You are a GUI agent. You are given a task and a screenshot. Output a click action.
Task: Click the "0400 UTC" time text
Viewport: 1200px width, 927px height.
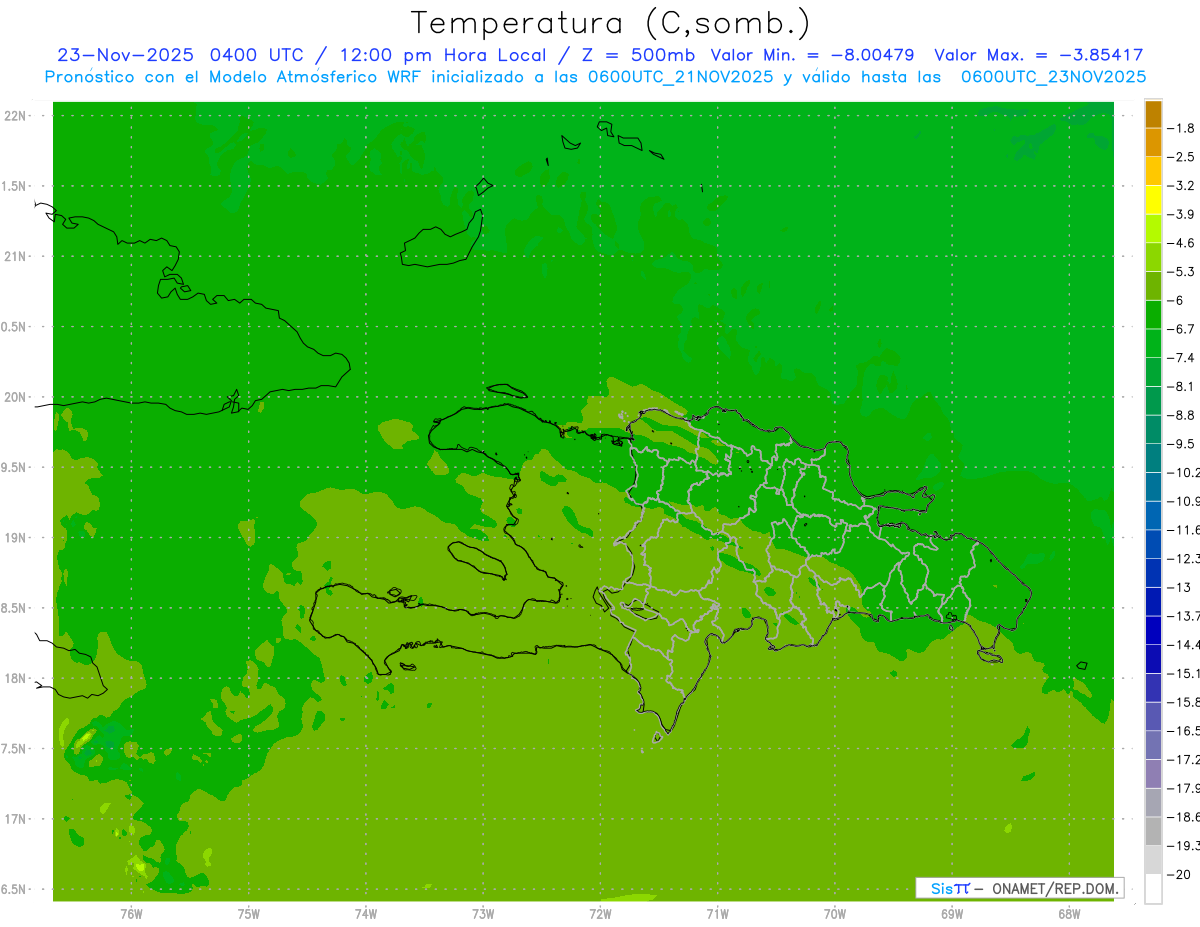(x=256, y=55)
